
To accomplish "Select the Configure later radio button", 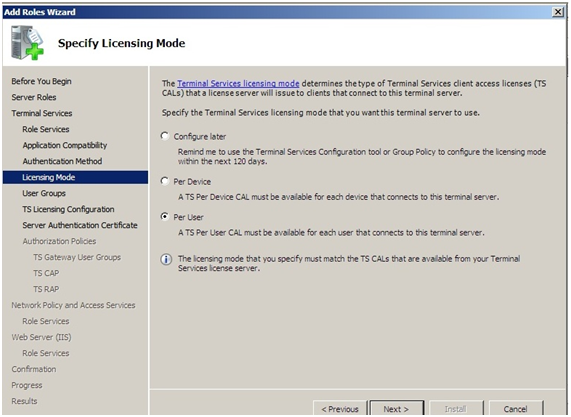I will point(165,136).
